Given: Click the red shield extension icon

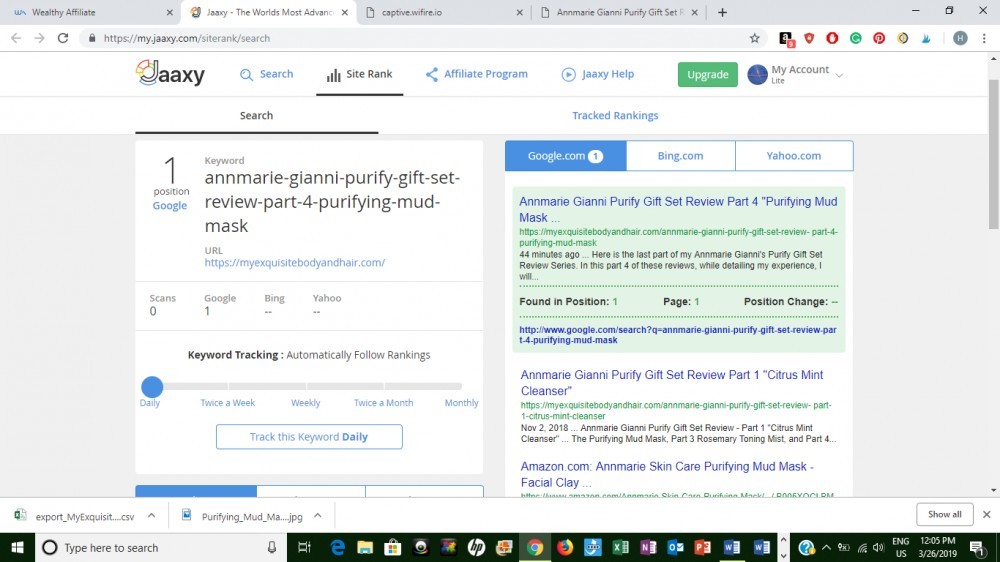Looking at the screenshot, I should pyautogui.click(x=809, y=38).
